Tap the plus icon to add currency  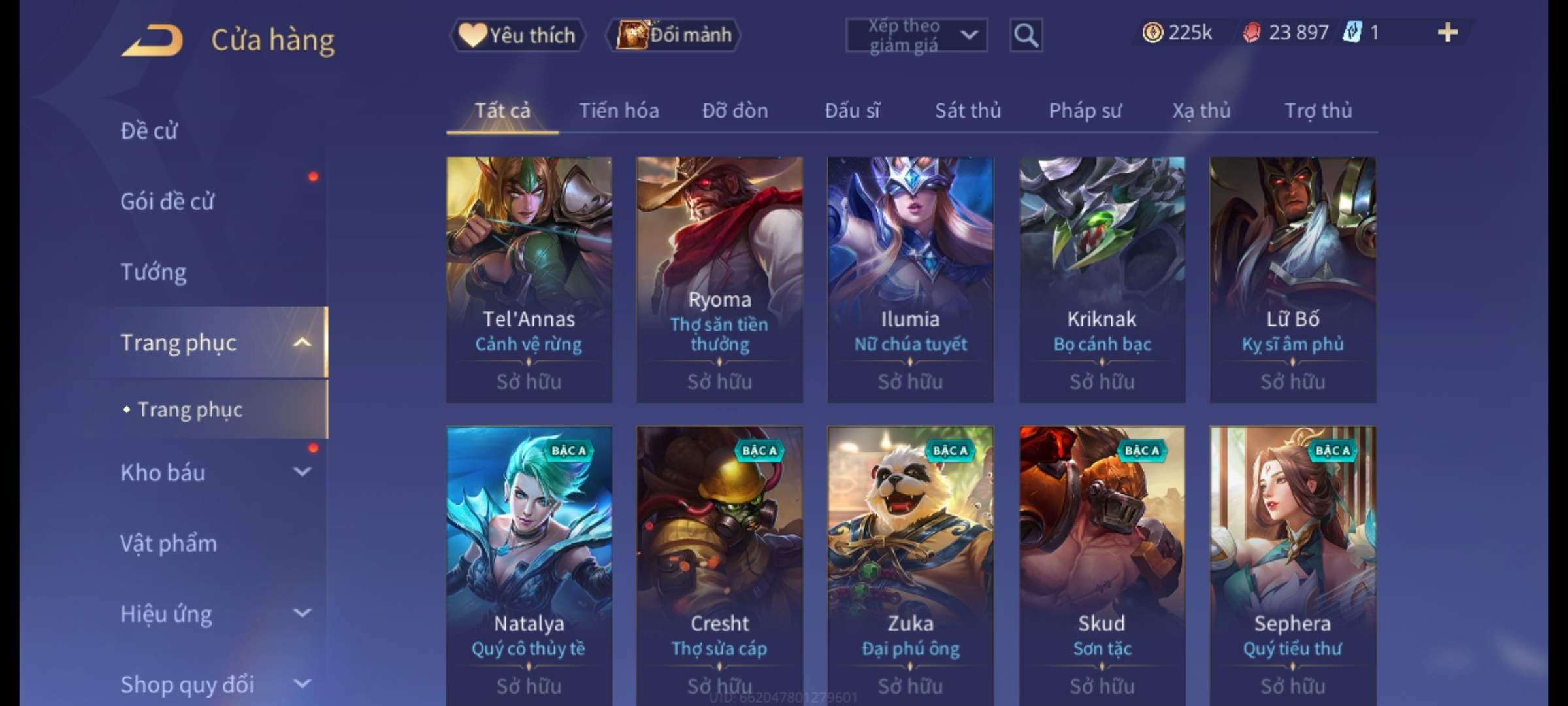pyautogui.click(x=1448, y=32)
